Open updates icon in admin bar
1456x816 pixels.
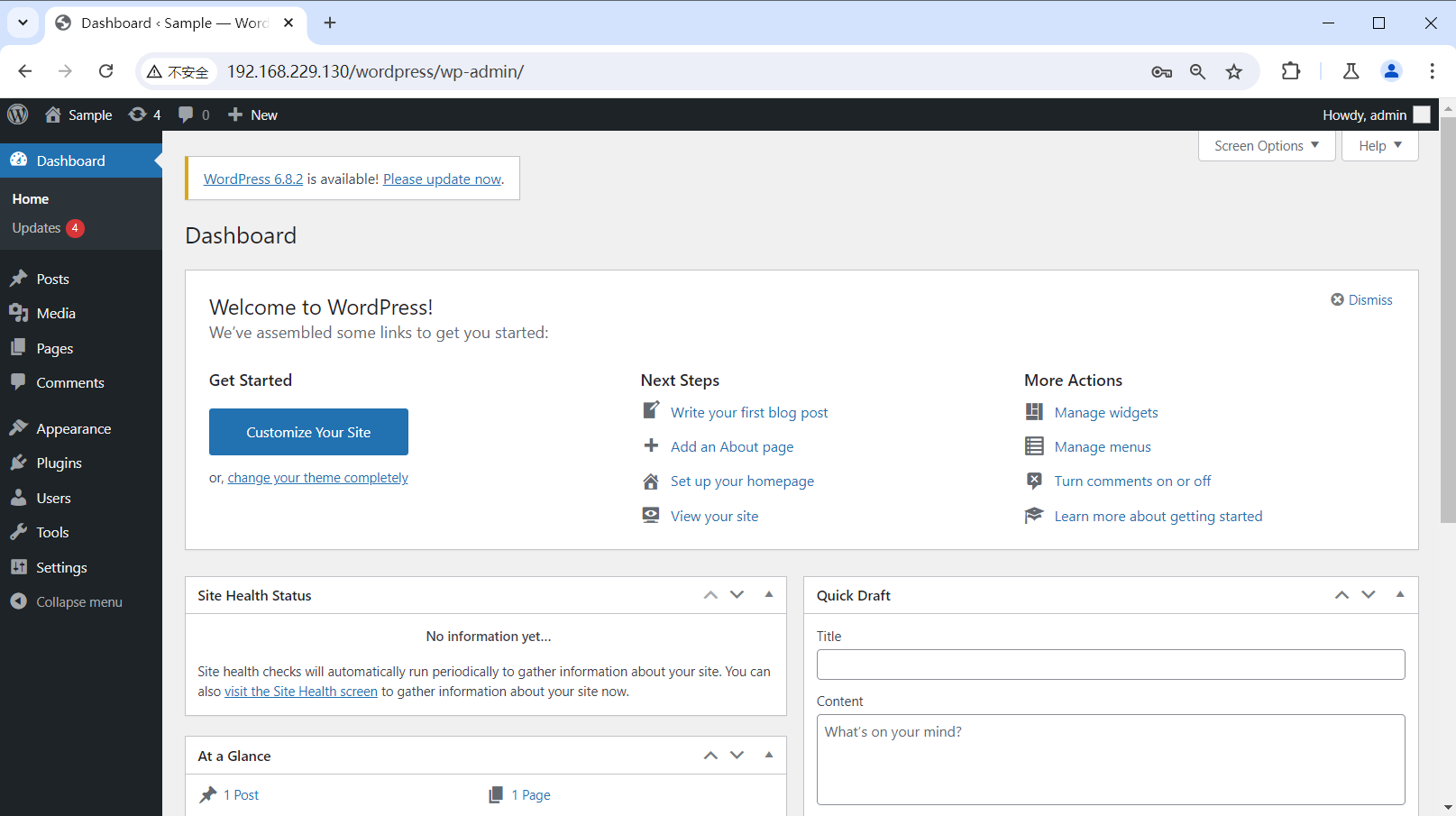click(137, 115)
